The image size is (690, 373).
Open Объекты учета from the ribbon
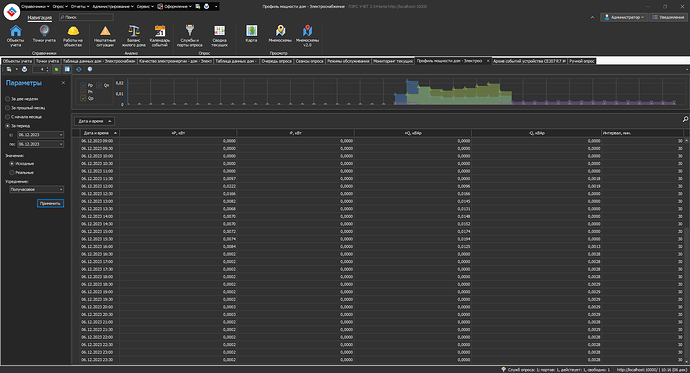tap(15, 36)
